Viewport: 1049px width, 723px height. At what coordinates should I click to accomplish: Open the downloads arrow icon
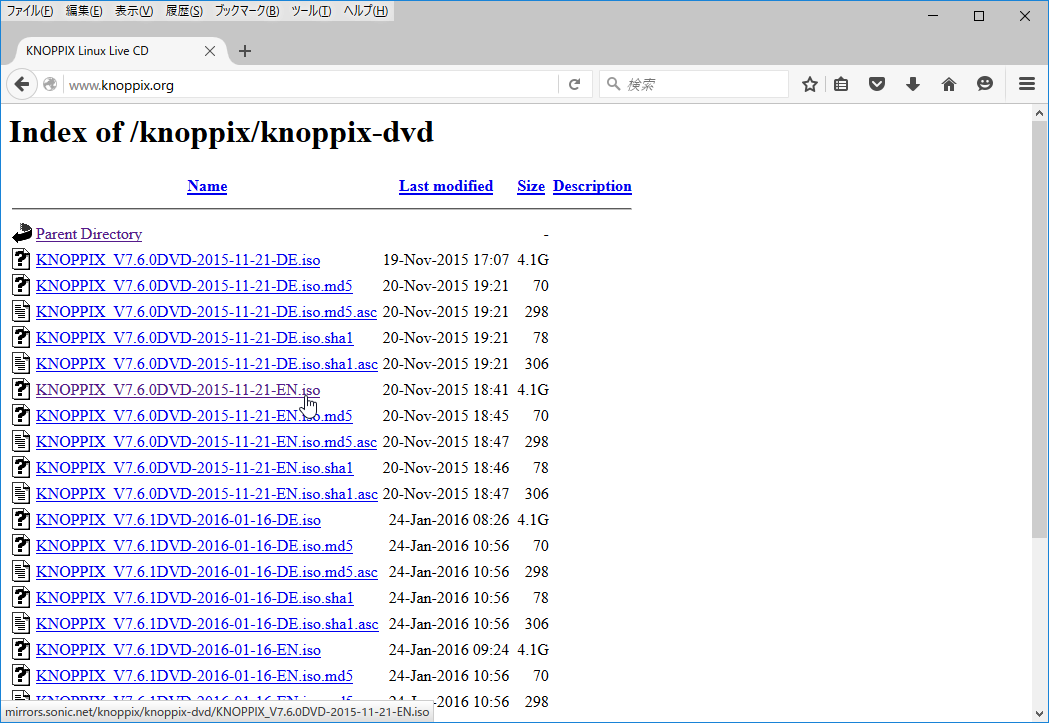click(x=913, y=84)
